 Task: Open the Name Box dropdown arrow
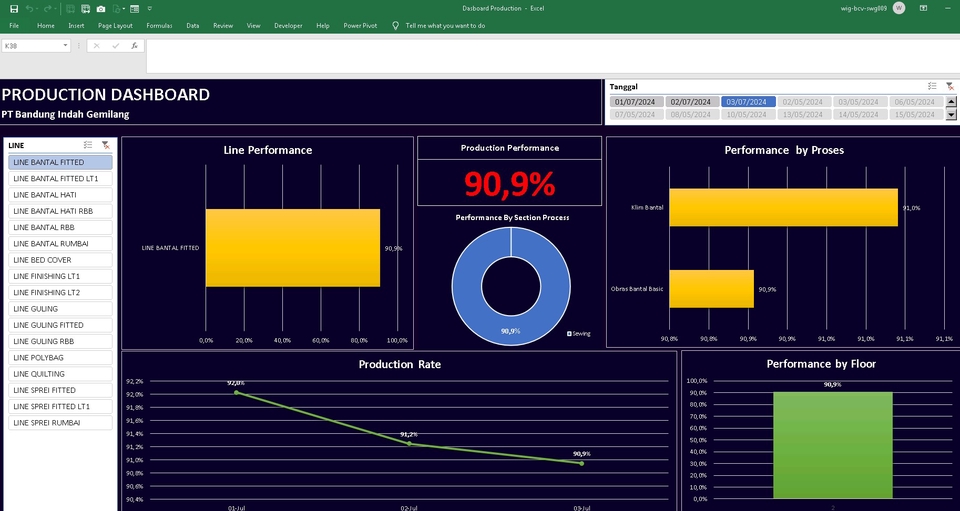coord(65,46)
